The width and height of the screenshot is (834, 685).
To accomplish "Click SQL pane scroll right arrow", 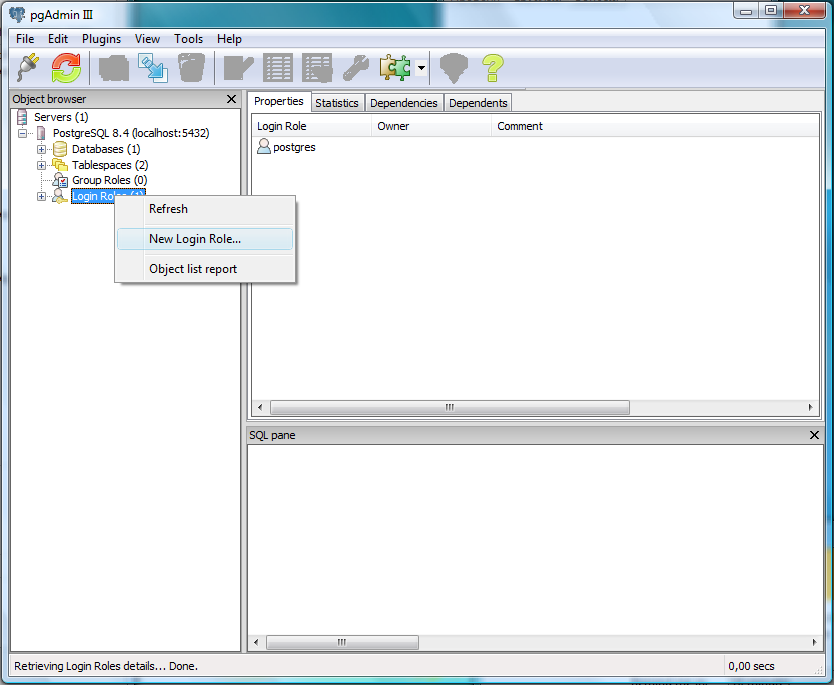I will point(814,642).
